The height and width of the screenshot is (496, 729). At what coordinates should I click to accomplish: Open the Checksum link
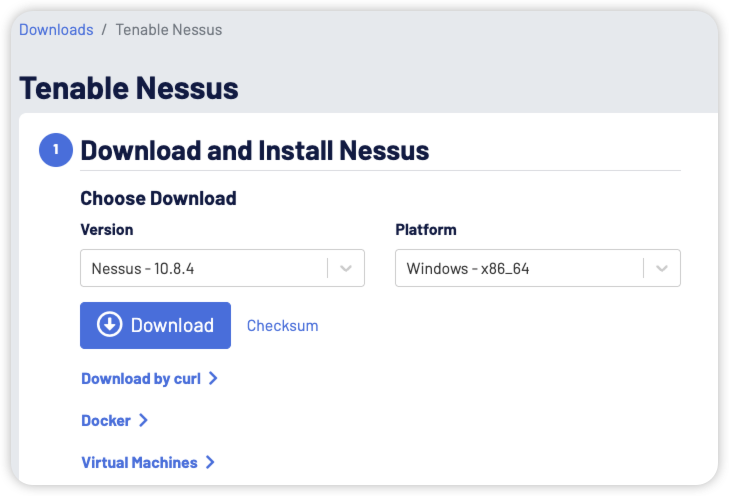point(282,326)
